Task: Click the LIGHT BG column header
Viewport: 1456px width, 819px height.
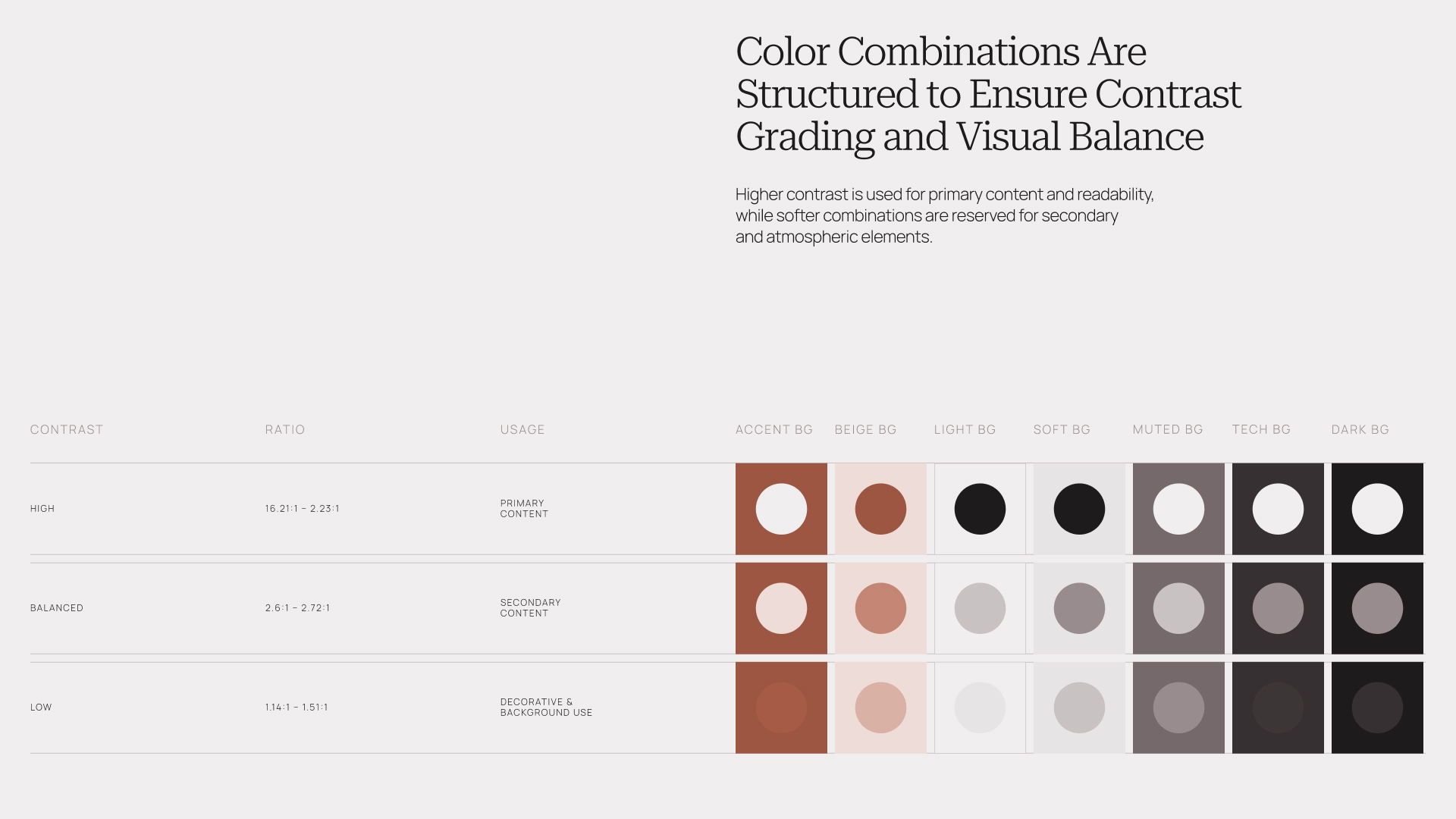Action: 965,429
